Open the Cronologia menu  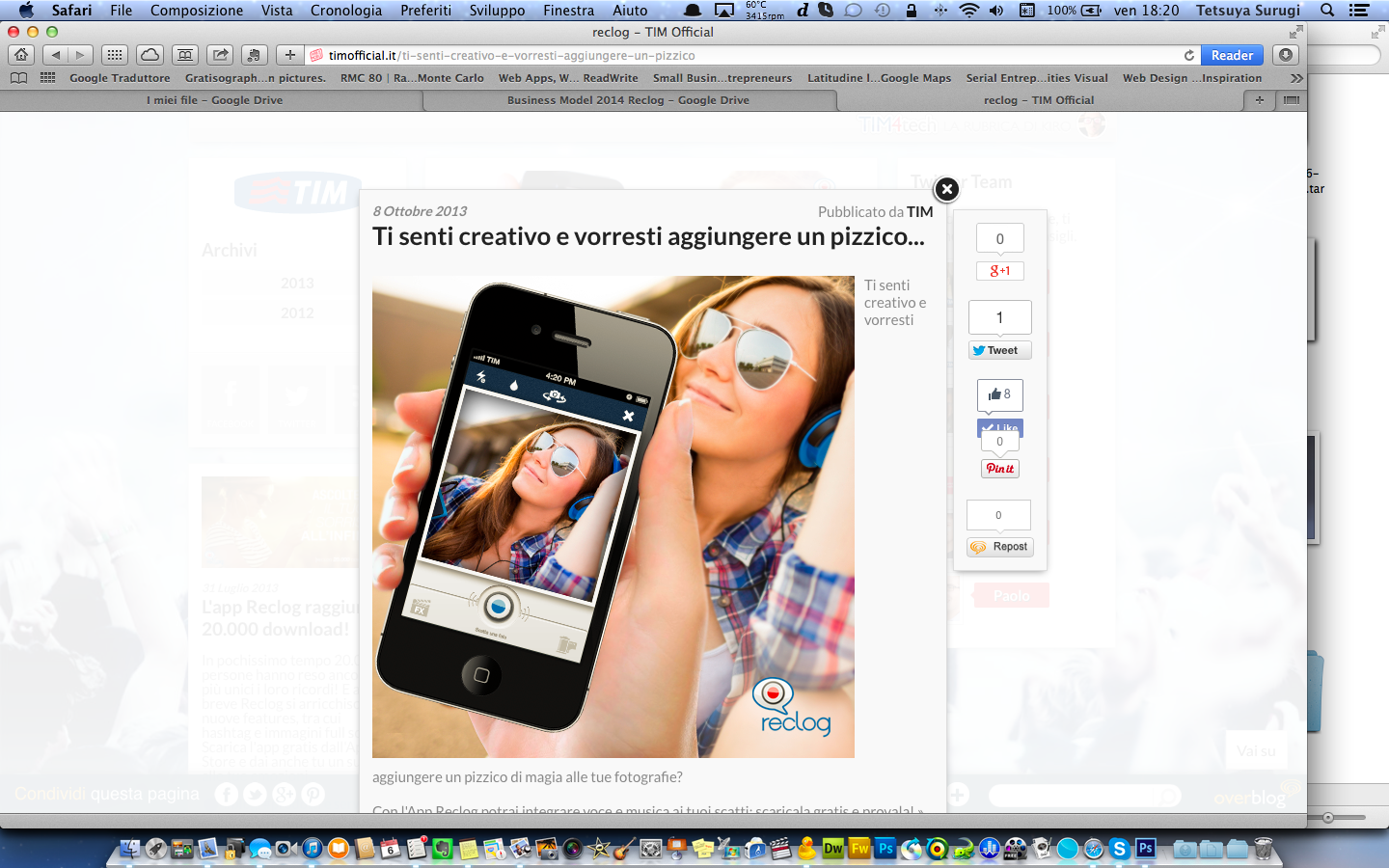[346, 10]
